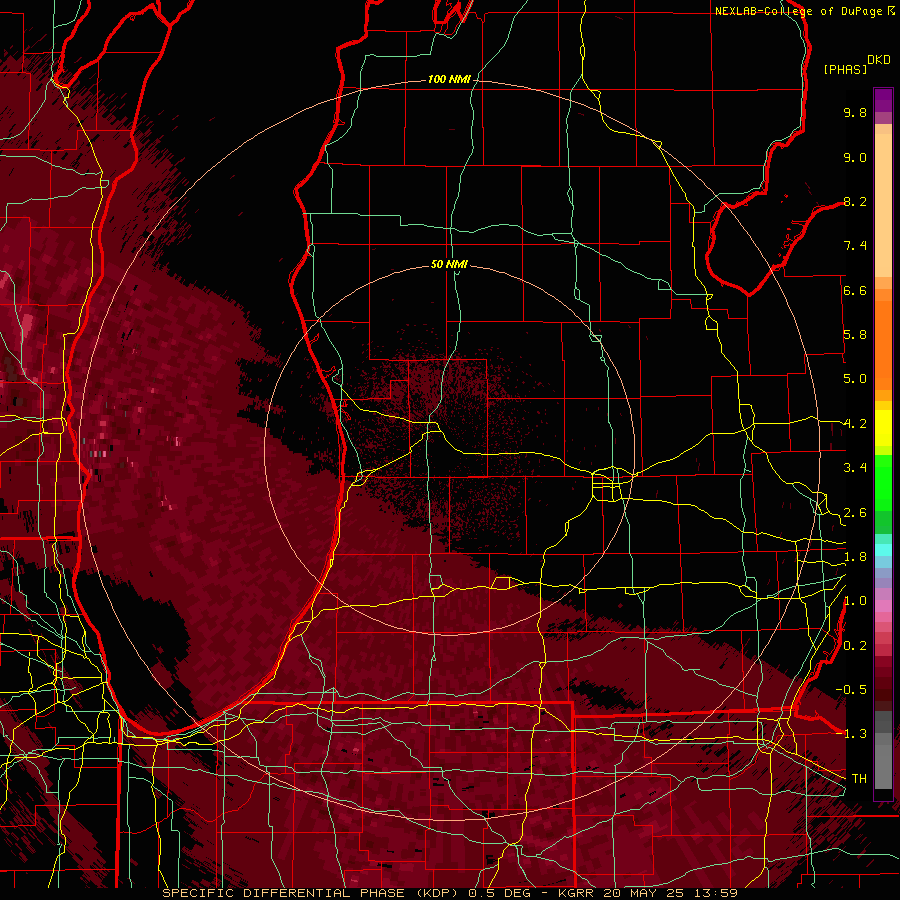
Task: Click the TH threshold label
Action: click(x=859, y=779)
